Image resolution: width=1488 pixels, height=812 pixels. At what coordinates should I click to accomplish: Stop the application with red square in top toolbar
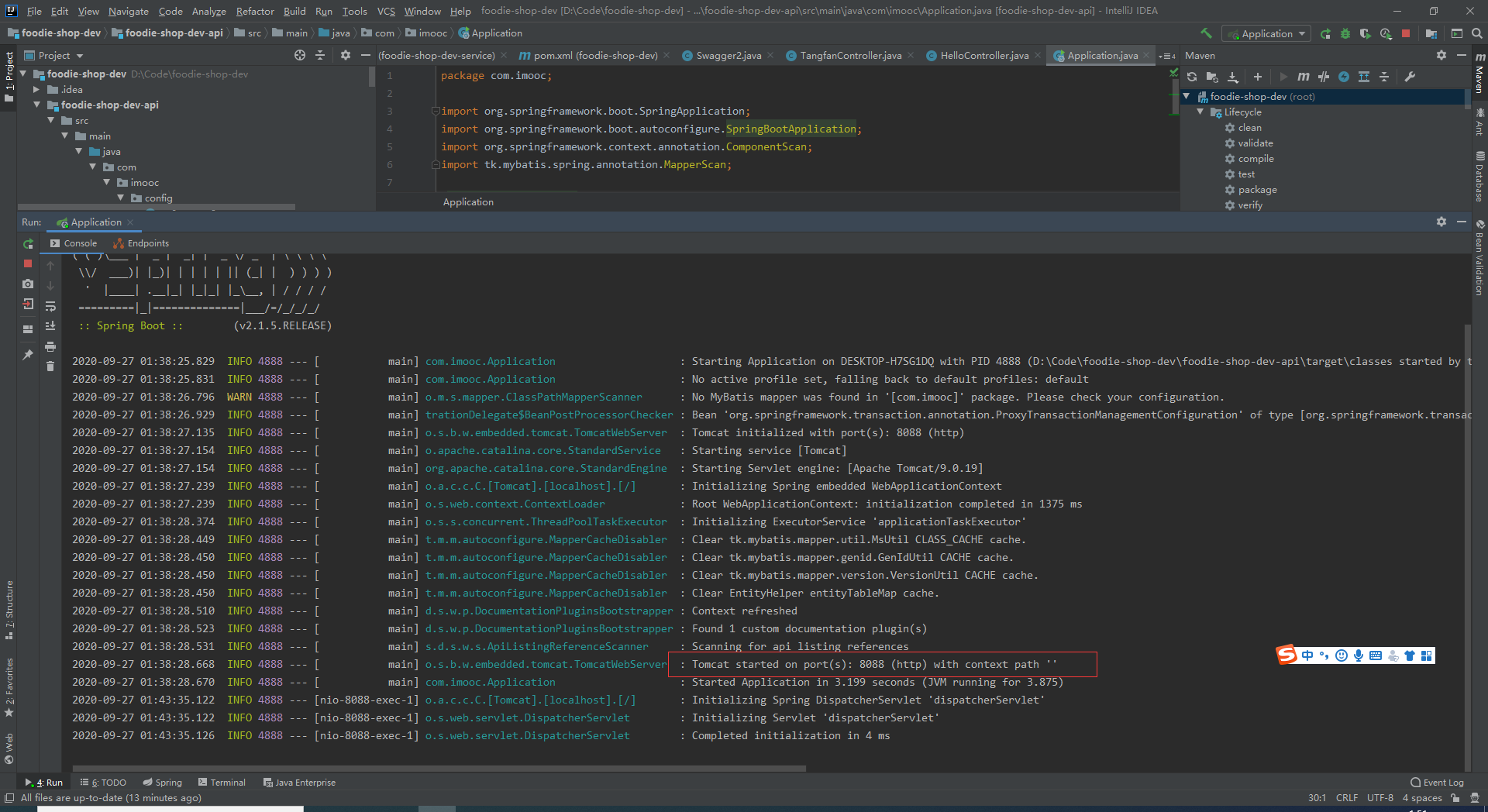[x=1406, y=33]
